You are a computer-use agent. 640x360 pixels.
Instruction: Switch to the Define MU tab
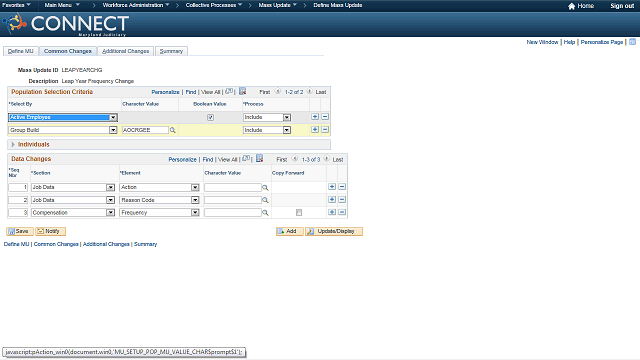click(x=21, y=51)
